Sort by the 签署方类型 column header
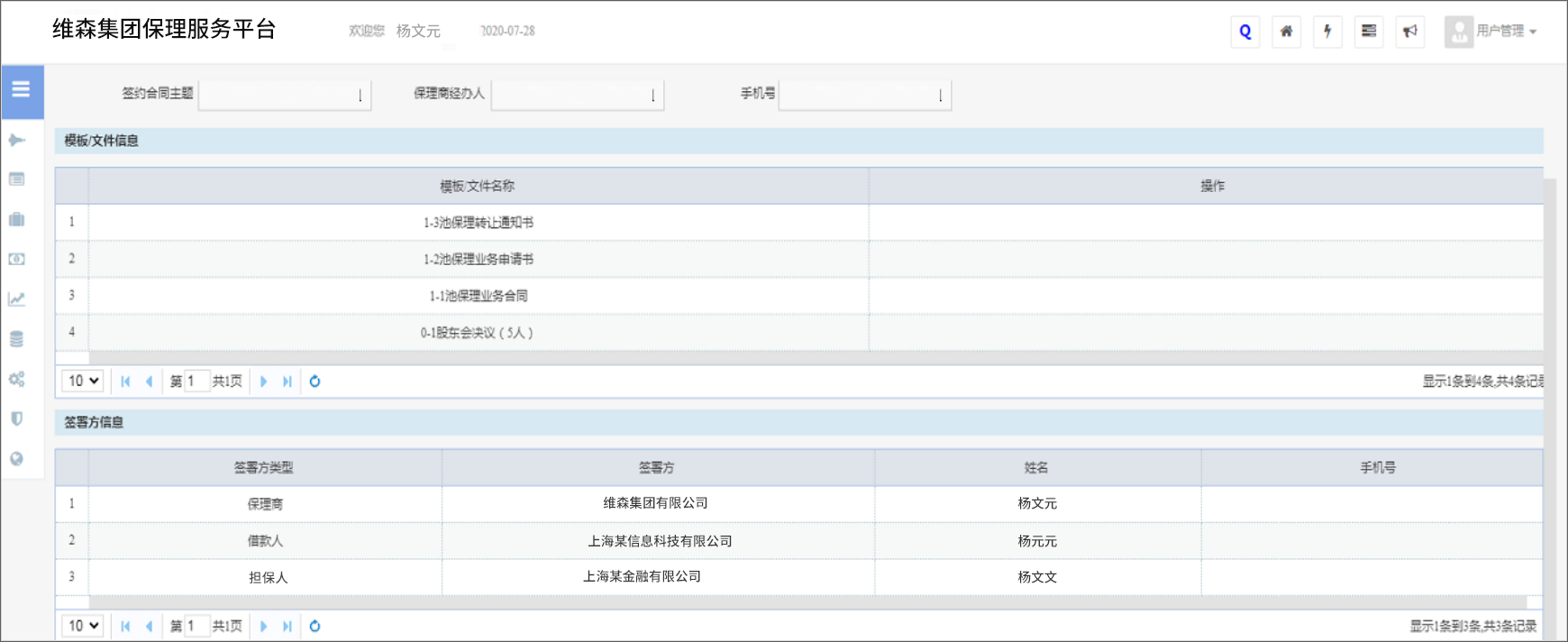1568x642 pixels. pos(265,467)
